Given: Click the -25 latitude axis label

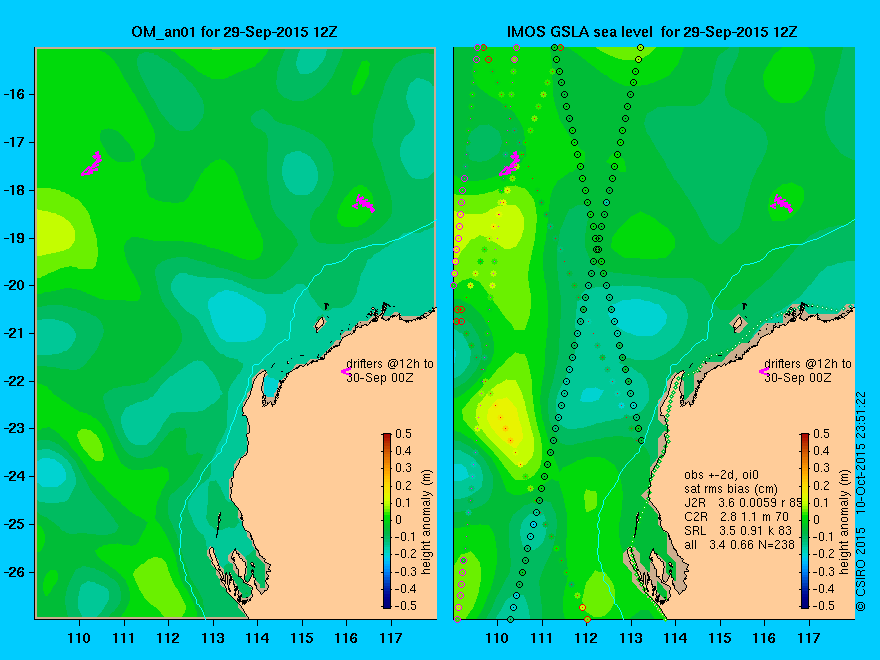Looking at the screenshot, I should coord(15,524).
